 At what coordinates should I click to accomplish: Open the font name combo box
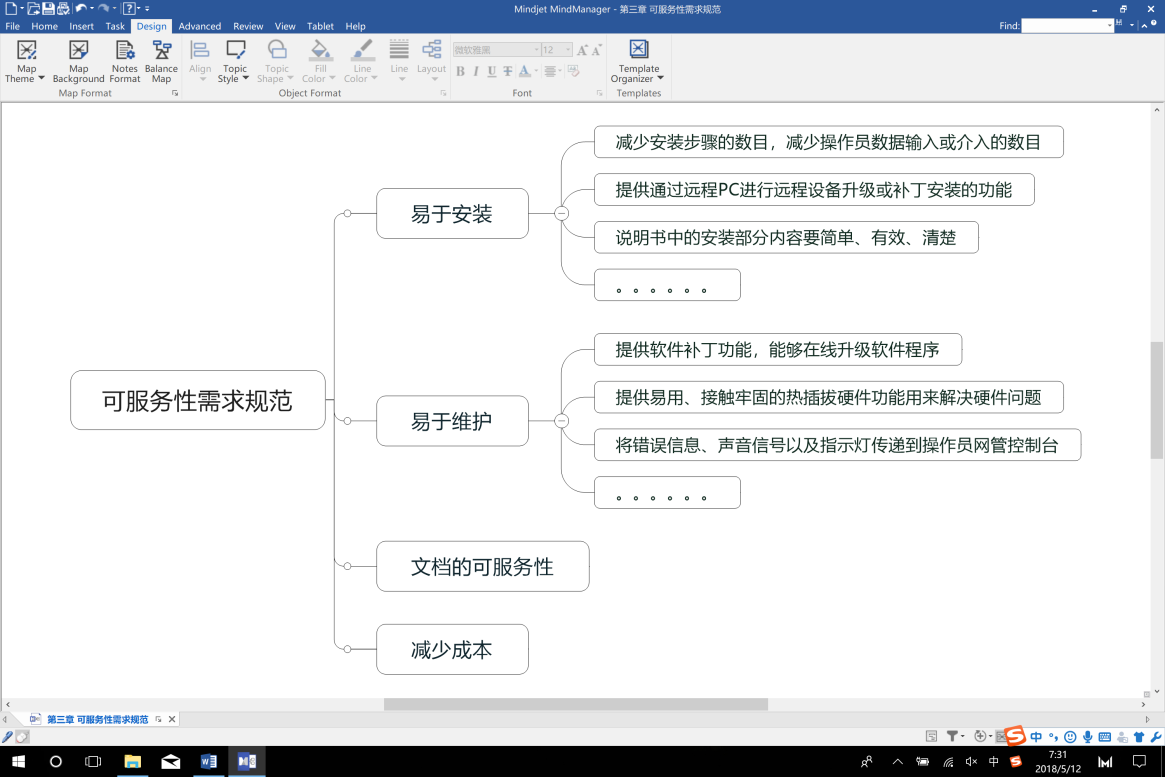[496, 49]
